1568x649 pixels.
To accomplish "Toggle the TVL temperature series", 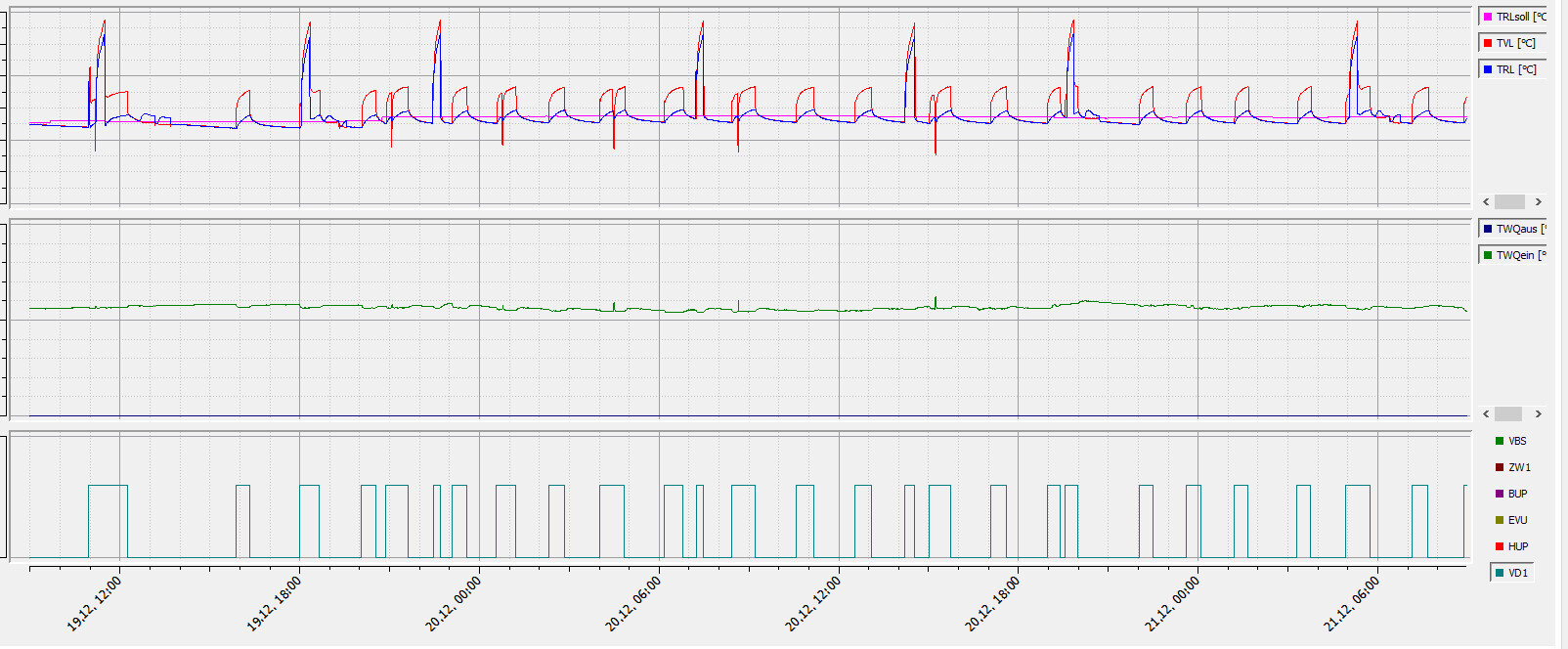I will click(1512, 43).
